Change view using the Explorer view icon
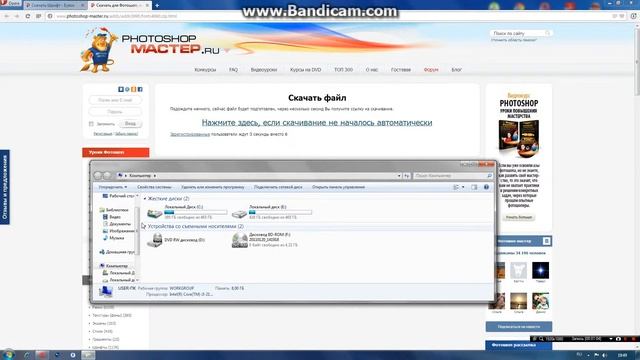 click(x=456, y=187)
